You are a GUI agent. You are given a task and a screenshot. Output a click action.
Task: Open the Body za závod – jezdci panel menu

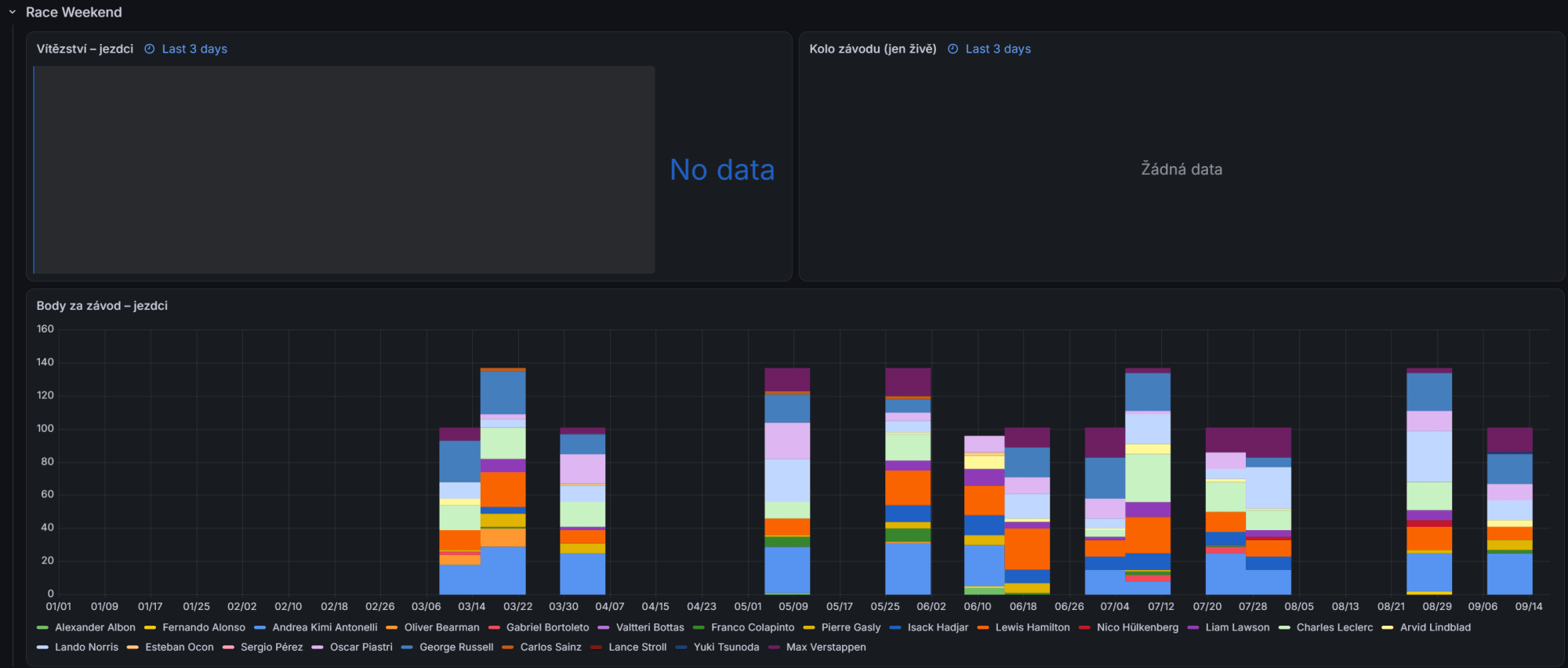click(102, 306)
